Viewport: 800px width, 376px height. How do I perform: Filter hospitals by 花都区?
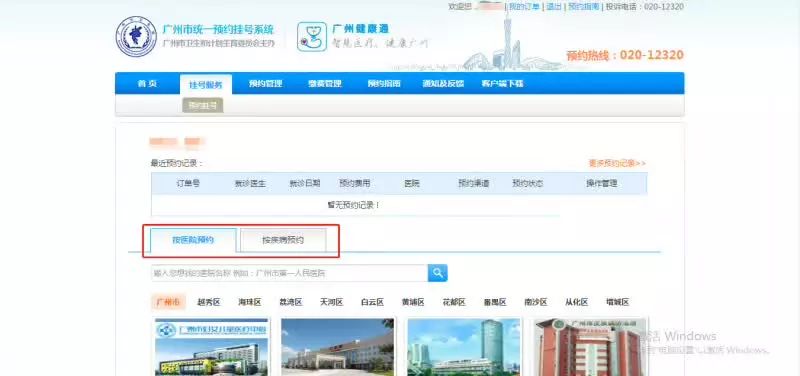pyautogui.click(x=454, y=302)
